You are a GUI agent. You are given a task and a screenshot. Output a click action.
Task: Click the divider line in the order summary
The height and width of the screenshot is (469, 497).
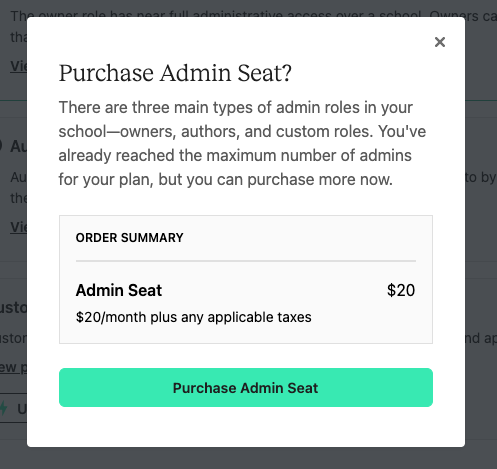point(246,261)
